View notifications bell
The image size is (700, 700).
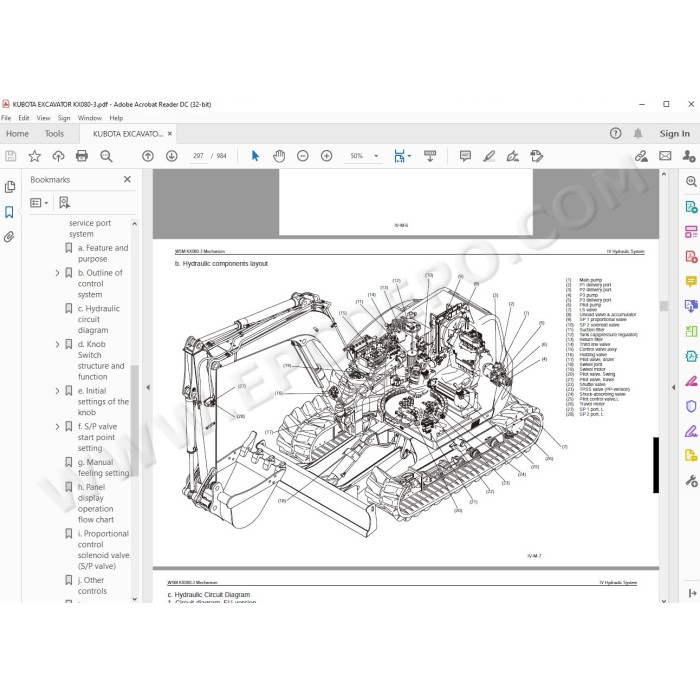click(638, 133)
